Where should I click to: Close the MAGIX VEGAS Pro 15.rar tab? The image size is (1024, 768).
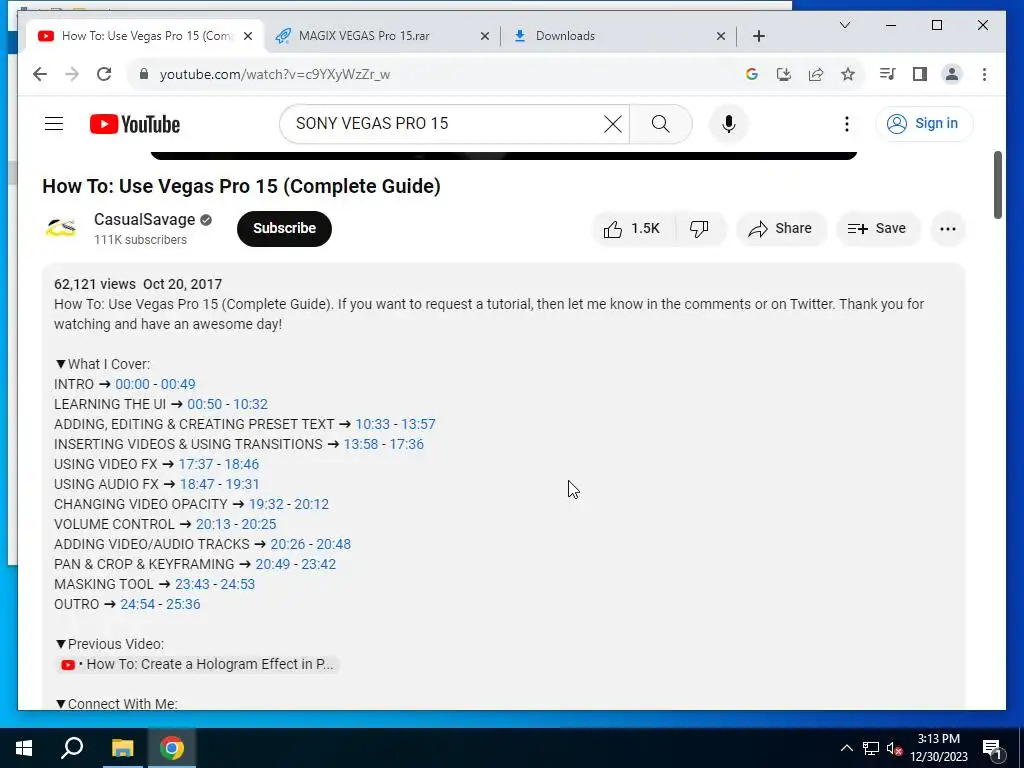click(485, 36)
